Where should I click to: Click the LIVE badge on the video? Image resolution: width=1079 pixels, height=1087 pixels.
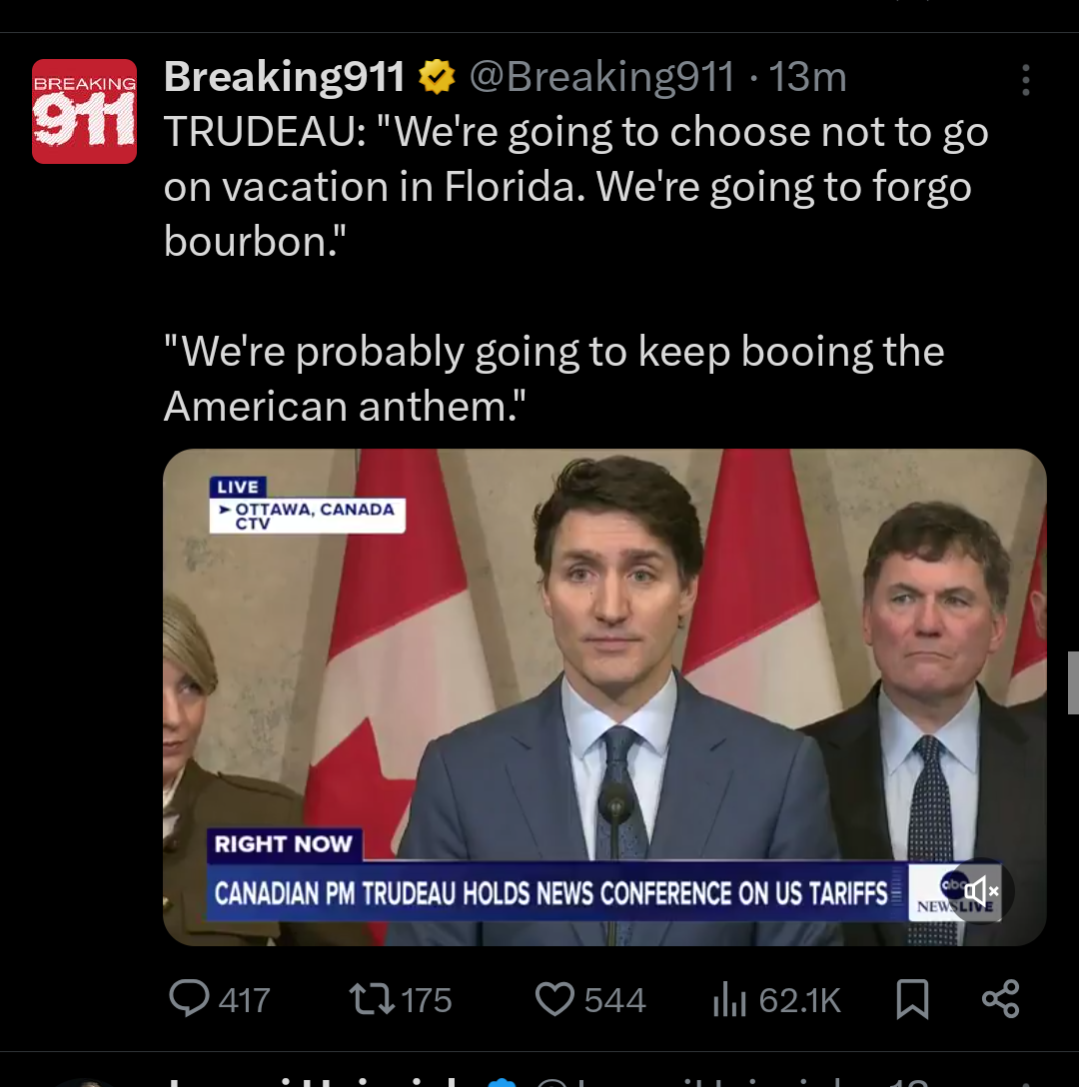pyautogui.click(x=237, y=486)
